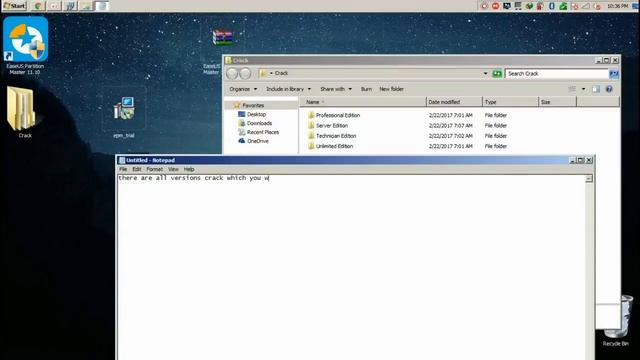This screenshot has width=640, height=360.
Task: Click the search magnifier icon in Explorer
Action: click(x=613, y=74)
